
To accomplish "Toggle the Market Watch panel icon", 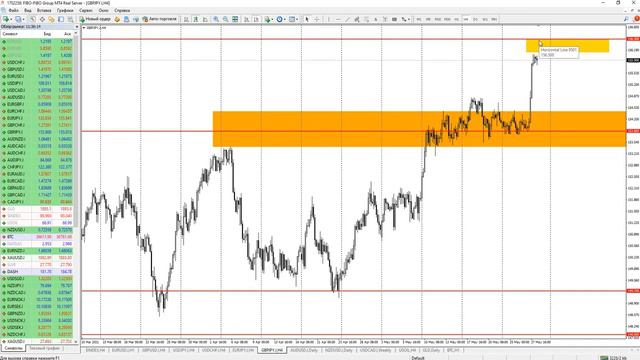I will coord(33,19).
